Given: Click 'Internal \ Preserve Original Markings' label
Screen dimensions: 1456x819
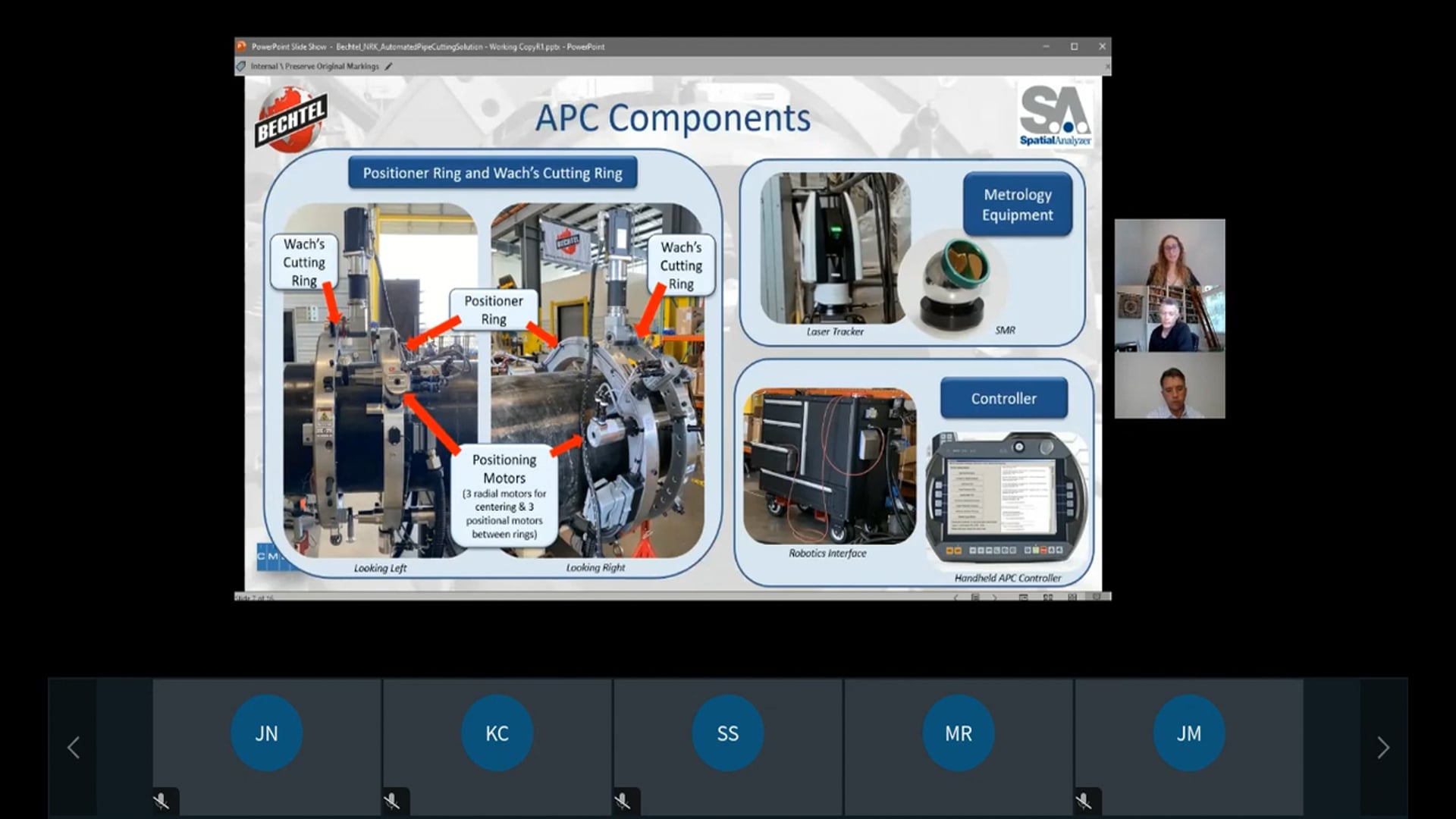Looking at the screenshot, I should 315,66.
